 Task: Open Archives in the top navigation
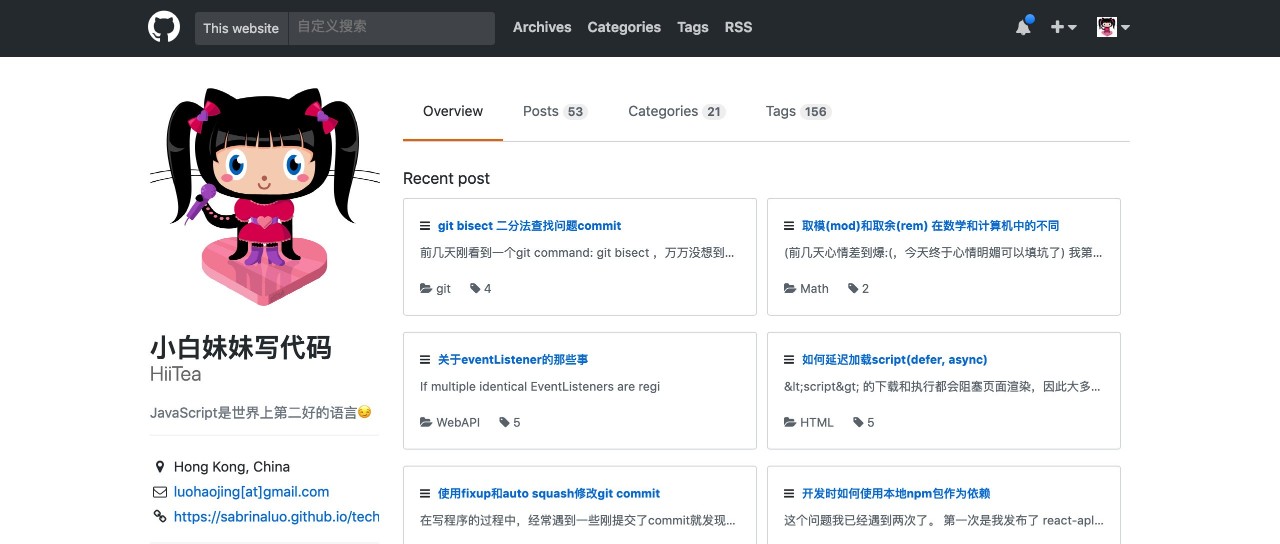coord(542,27)
